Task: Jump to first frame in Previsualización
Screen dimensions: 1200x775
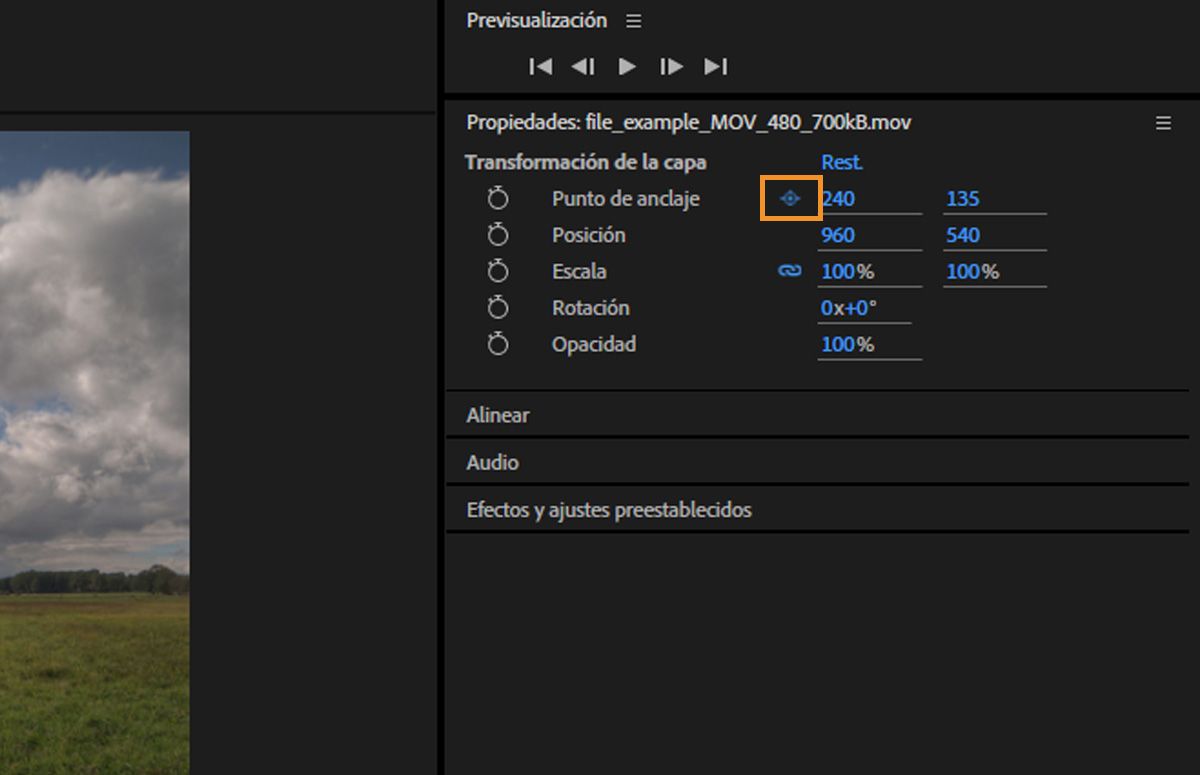Action: tap(541, 66)
